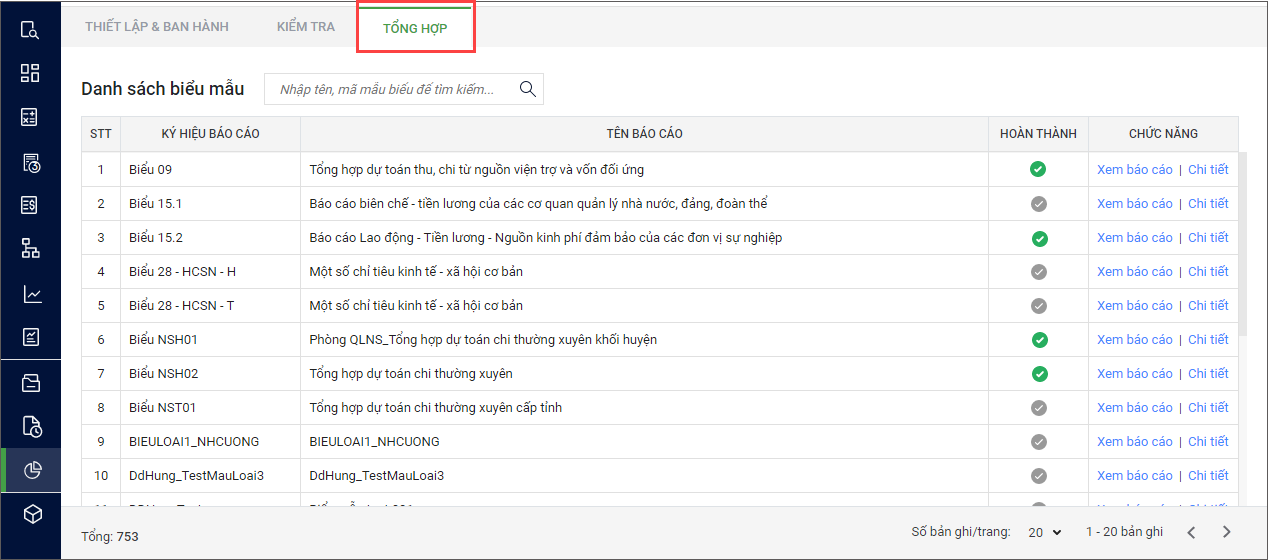Viewport: 1268px width, 560px height.
Task: Click Xem báo cáo for Biểu 15.2
Action: pos(1134,238)
